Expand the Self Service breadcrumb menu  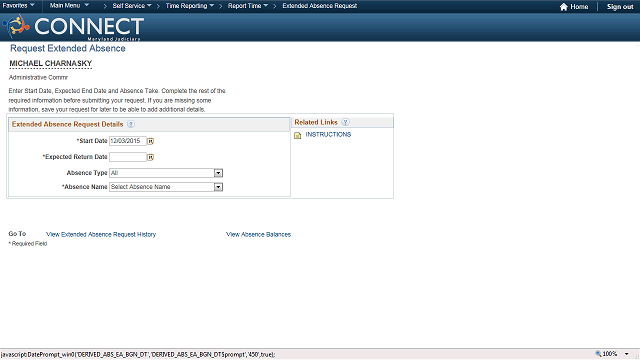pos(132,6)
